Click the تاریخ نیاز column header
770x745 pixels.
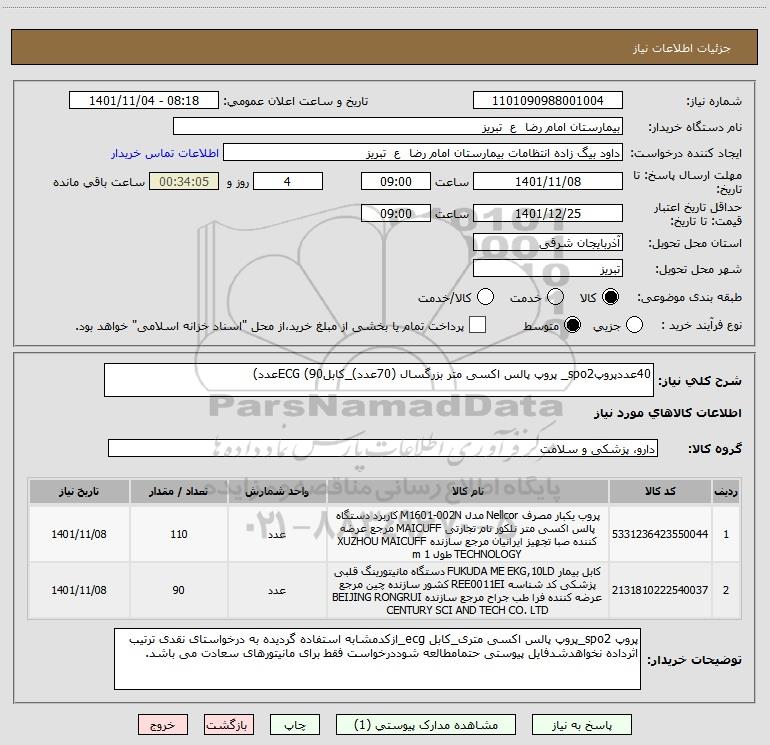[x=79, y=491]
